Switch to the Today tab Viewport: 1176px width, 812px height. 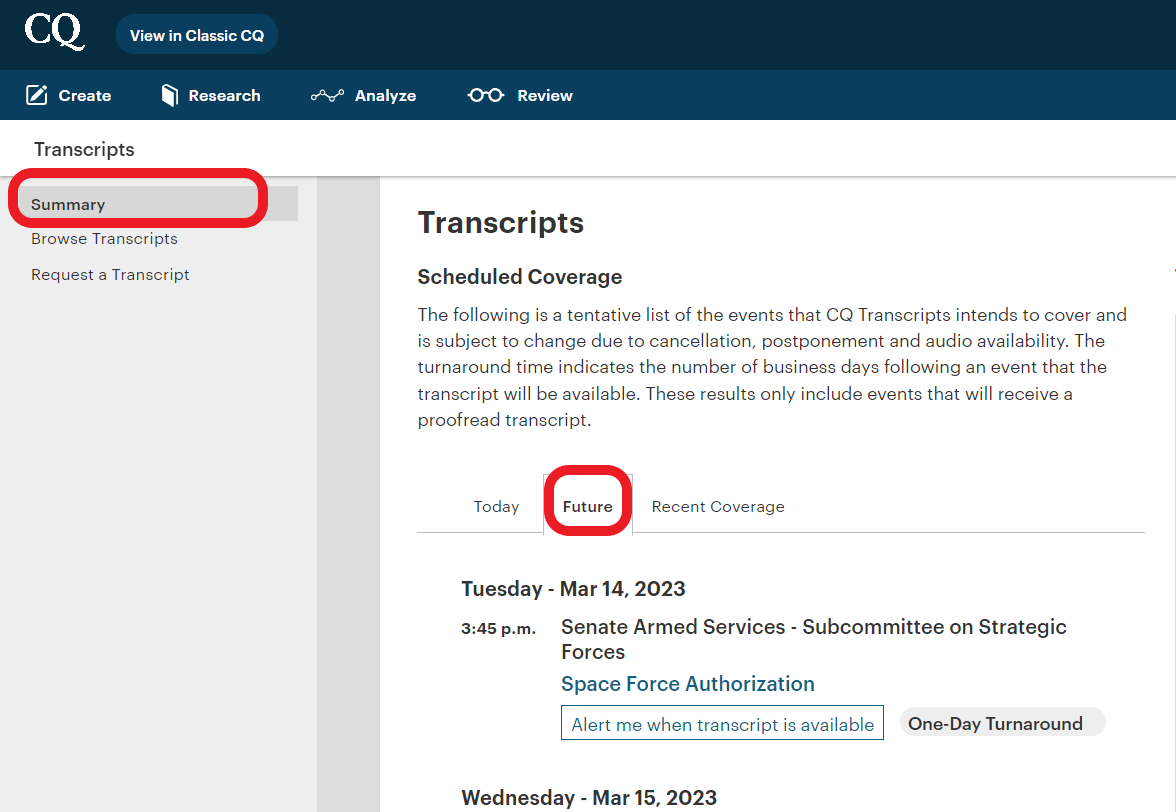point(496,507)
